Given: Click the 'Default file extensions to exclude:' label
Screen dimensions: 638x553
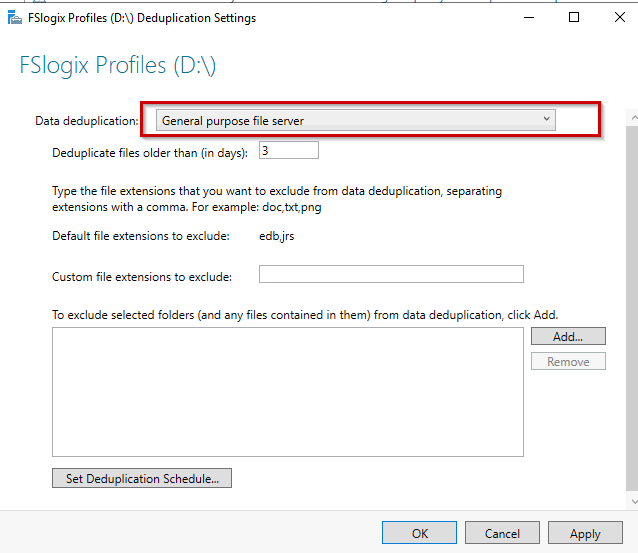Looking at the screenshot, I should tap(141, 236).
